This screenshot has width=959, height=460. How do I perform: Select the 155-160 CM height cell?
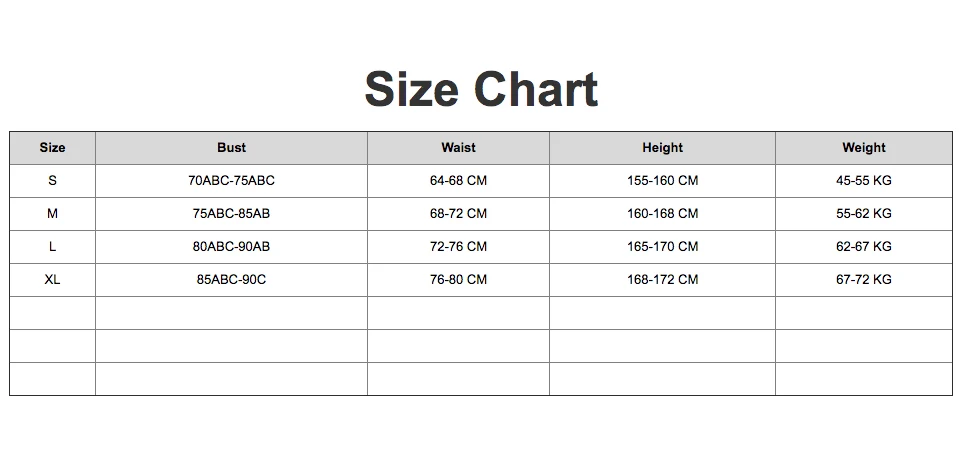point(662,181)
